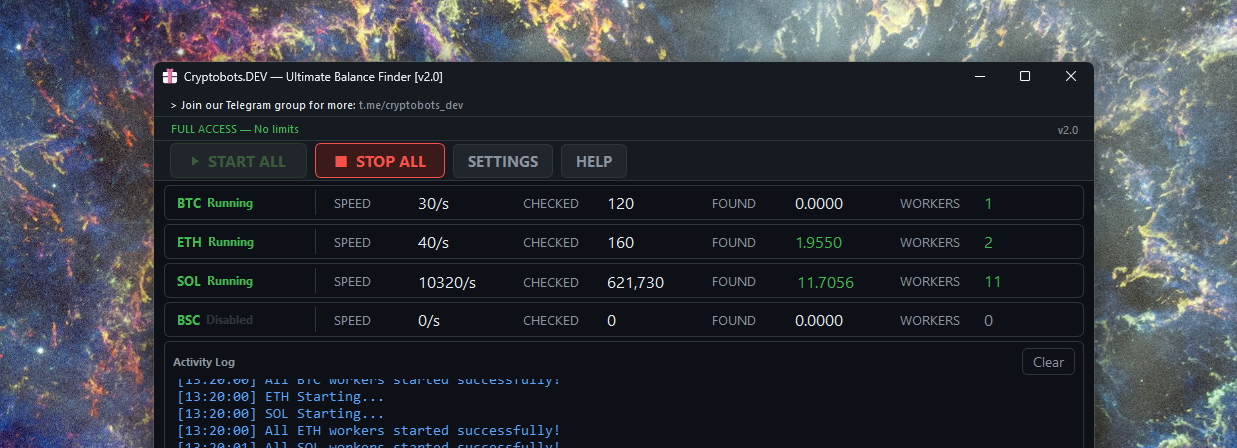Click the SOL workers count 11

coord(992,282)
